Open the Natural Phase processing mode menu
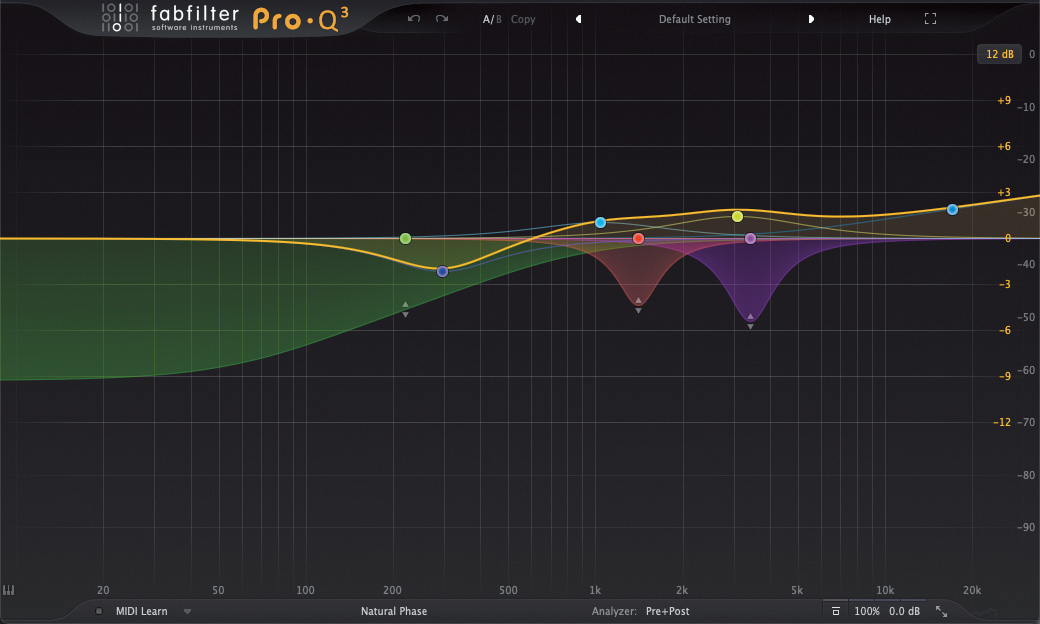1040x624 pixels. (x=394, y=611)
